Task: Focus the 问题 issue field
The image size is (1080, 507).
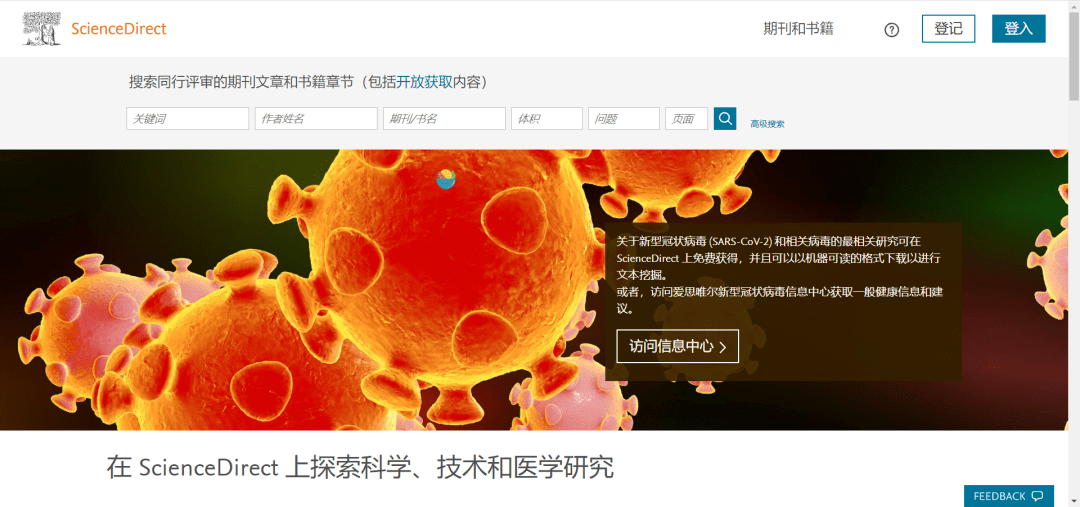Action: click(624, 118)
